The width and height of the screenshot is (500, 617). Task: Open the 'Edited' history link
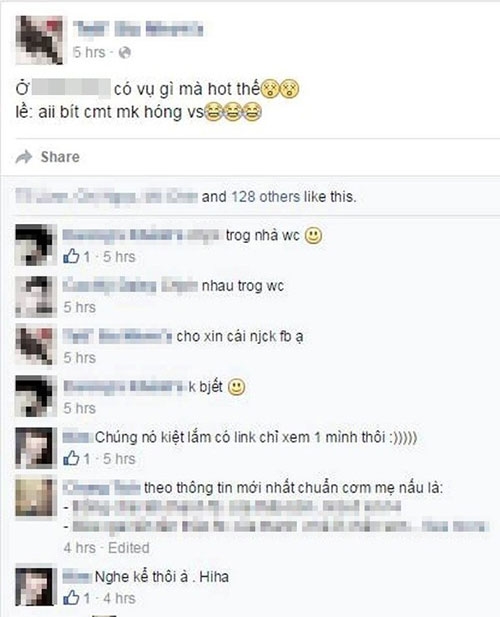click(129, 547)
